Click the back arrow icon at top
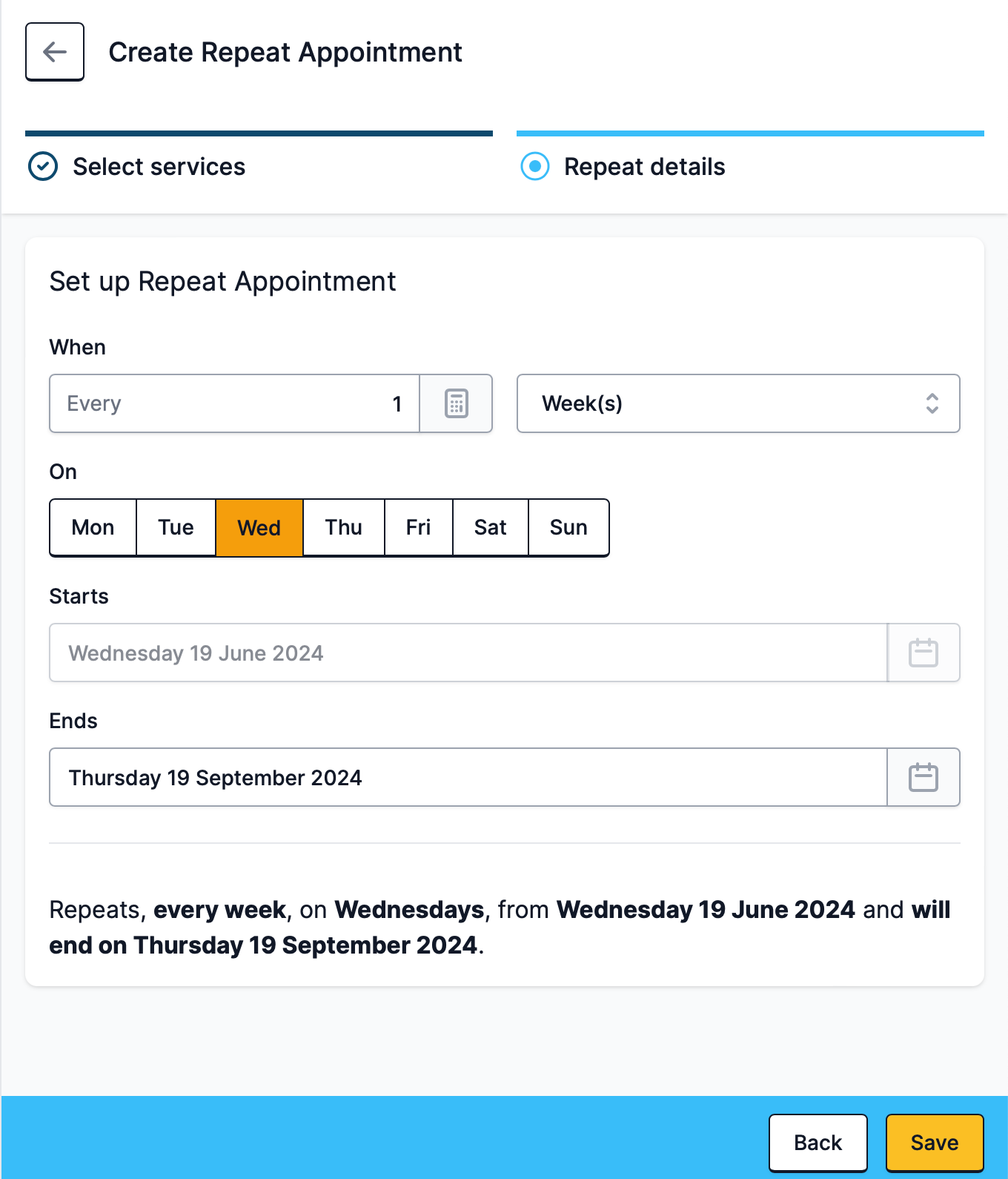 pos(55,52)
